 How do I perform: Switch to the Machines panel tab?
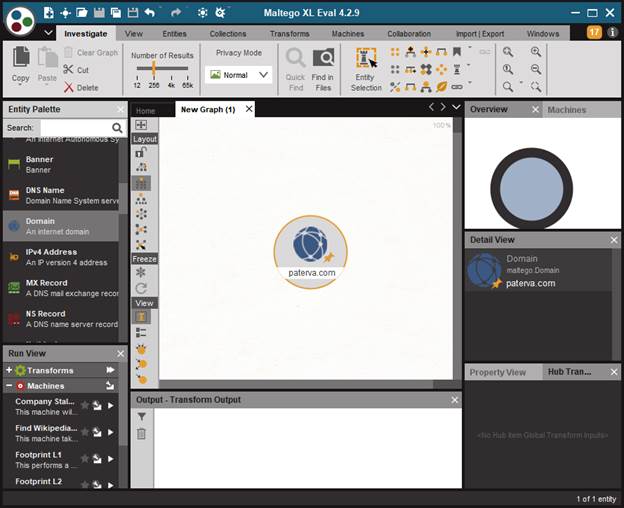coord(566,110)
